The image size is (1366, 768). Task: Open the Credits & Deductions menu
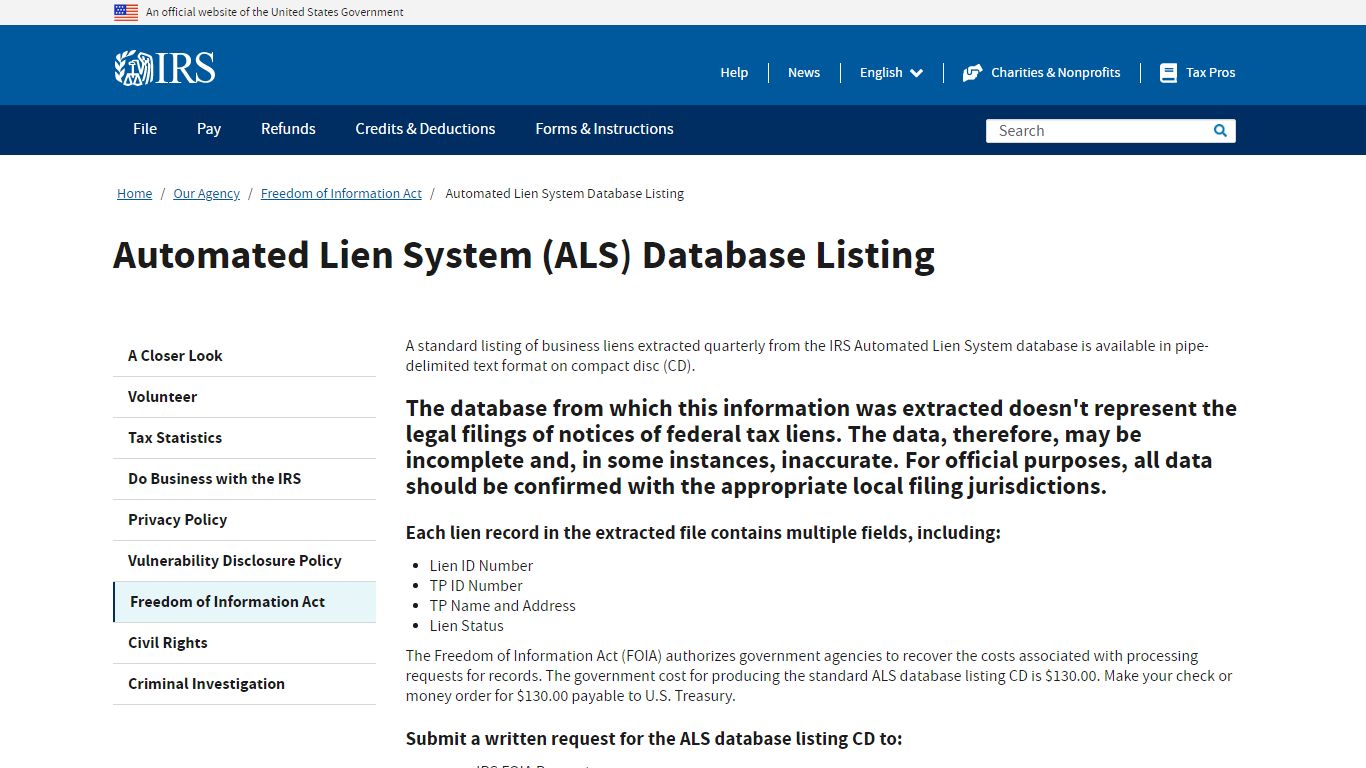[425, 129]
